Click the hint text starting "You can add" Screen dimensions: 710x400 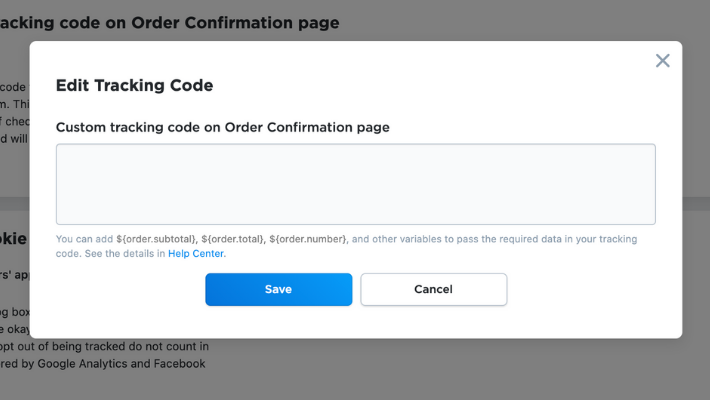point(85,239)
